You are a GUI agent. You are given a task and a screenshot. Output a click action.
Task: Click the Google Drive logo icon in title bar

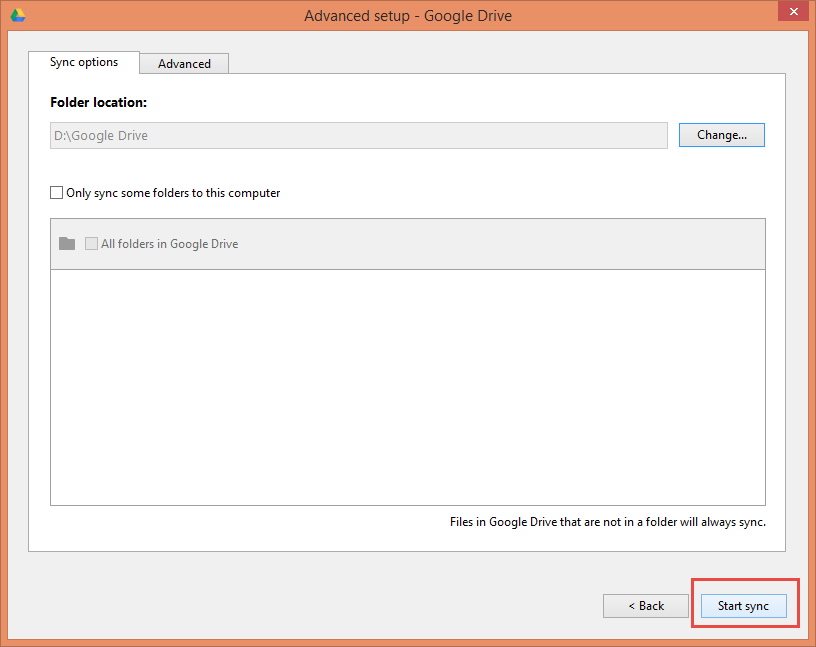(x=18, y=15)
